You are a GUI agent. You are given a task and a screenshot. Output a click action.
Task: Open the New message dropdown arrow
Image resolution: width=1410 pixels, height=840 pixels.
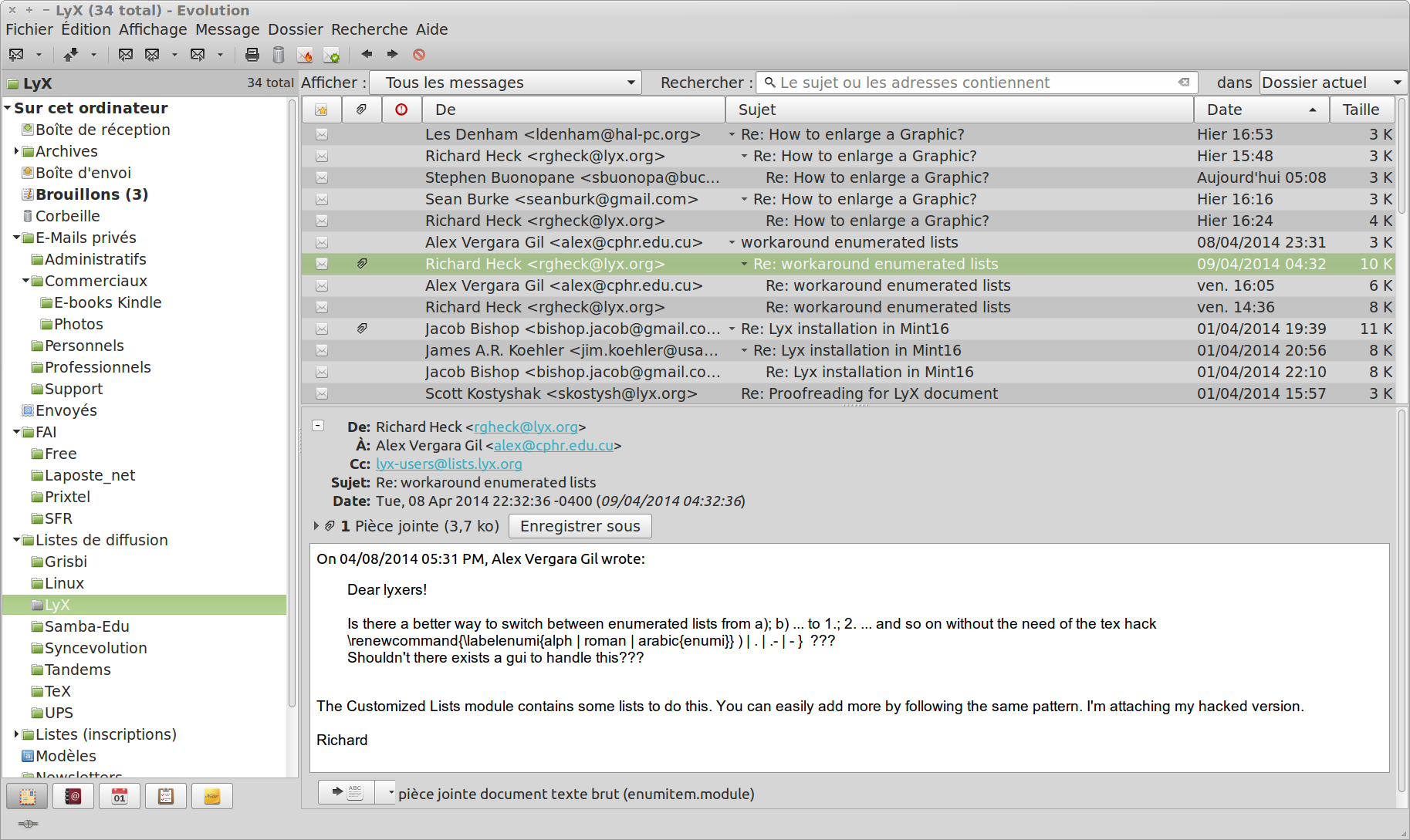tap(39, 55)
